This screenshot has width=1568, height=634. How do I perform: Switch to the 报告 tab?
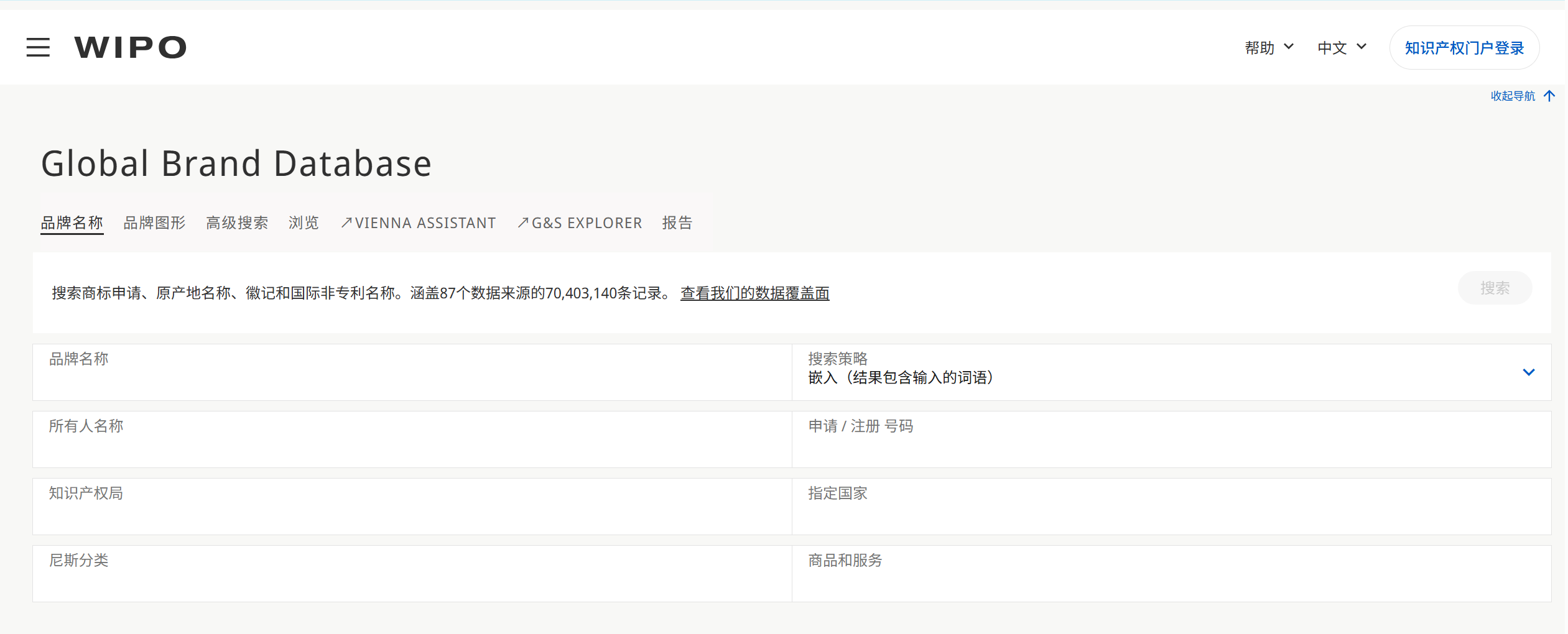pos(677,223)
